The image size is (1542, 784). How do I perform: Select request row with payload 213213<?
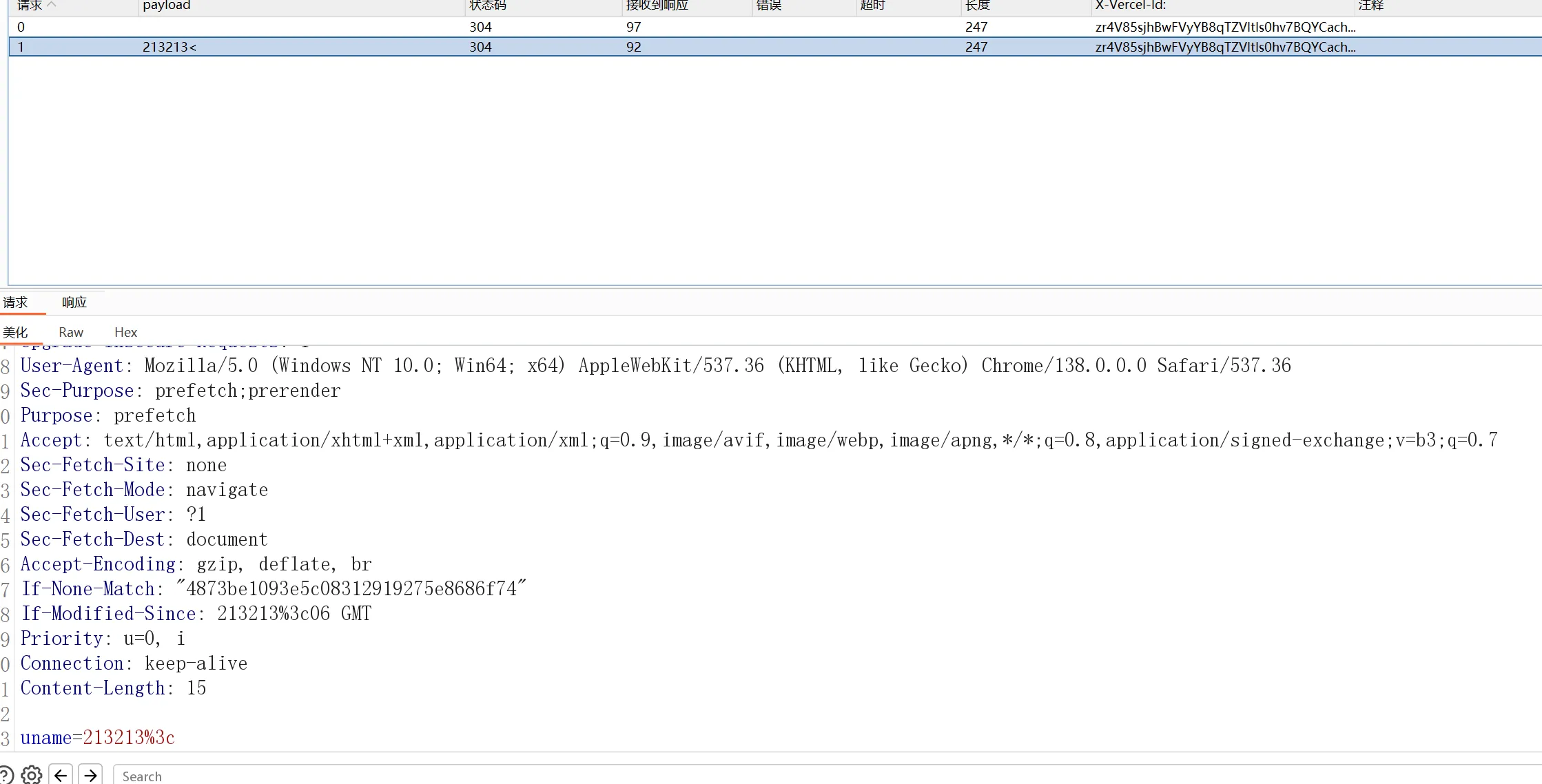(169, 47)
